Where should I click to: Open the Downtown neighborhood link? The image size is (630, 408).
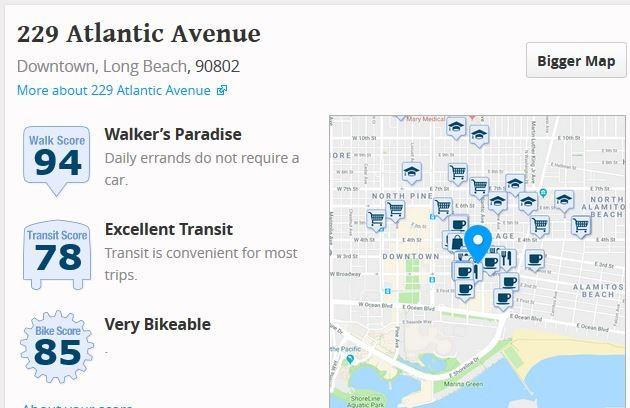tap(56, 67)
